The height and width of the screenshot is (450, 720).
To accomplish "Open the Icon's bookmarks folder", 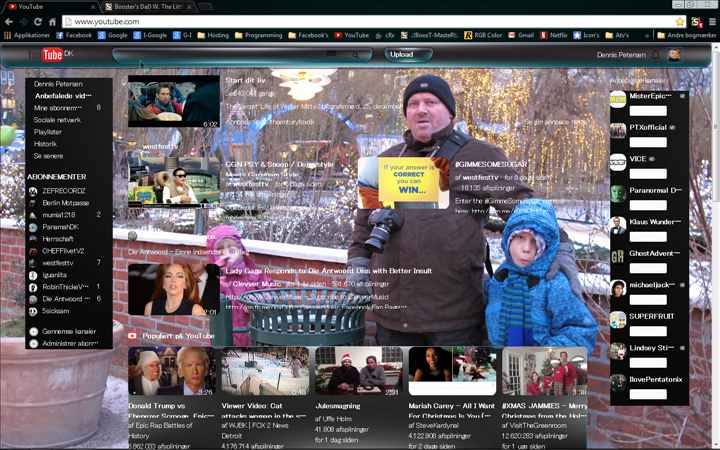I will point(586,35).
